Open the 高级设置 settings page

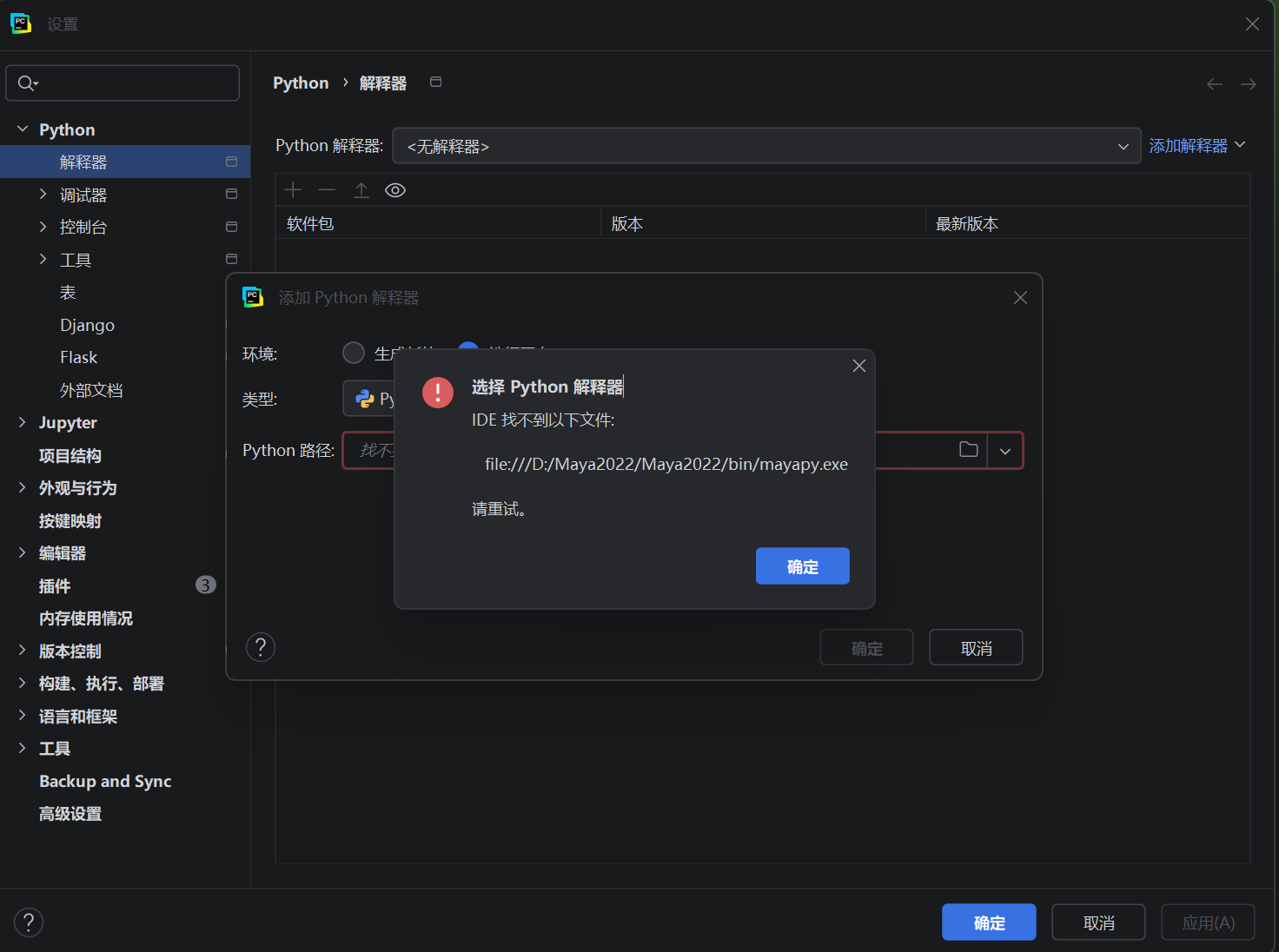[70, 813]
